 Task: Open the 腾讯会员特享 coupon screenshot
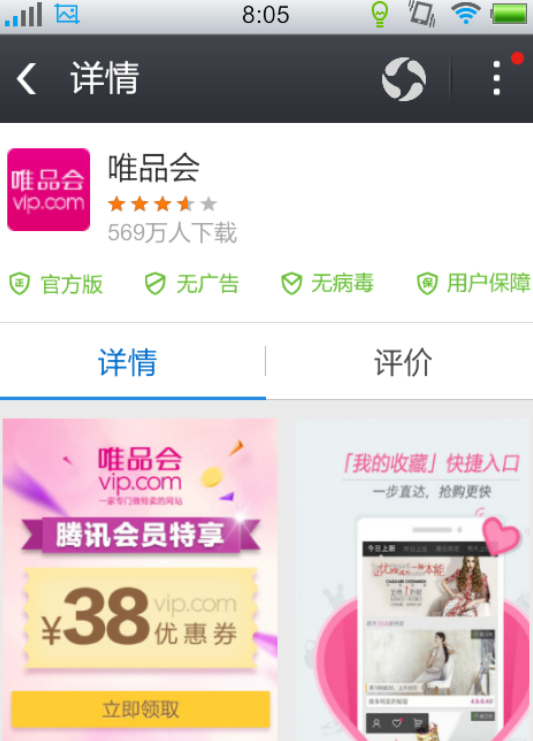coord(140,579)
